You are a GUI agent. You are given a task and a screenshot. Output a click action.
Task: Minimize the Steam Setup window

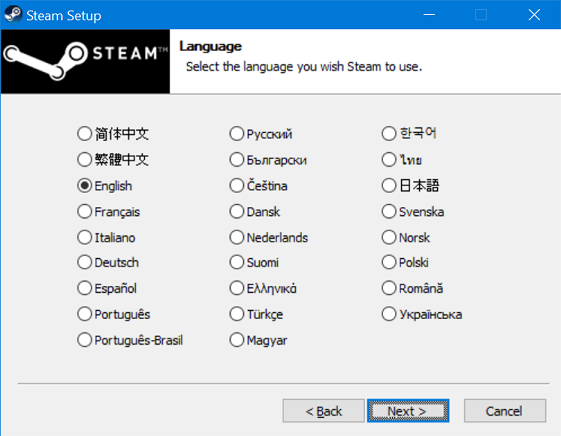[429, 15]
